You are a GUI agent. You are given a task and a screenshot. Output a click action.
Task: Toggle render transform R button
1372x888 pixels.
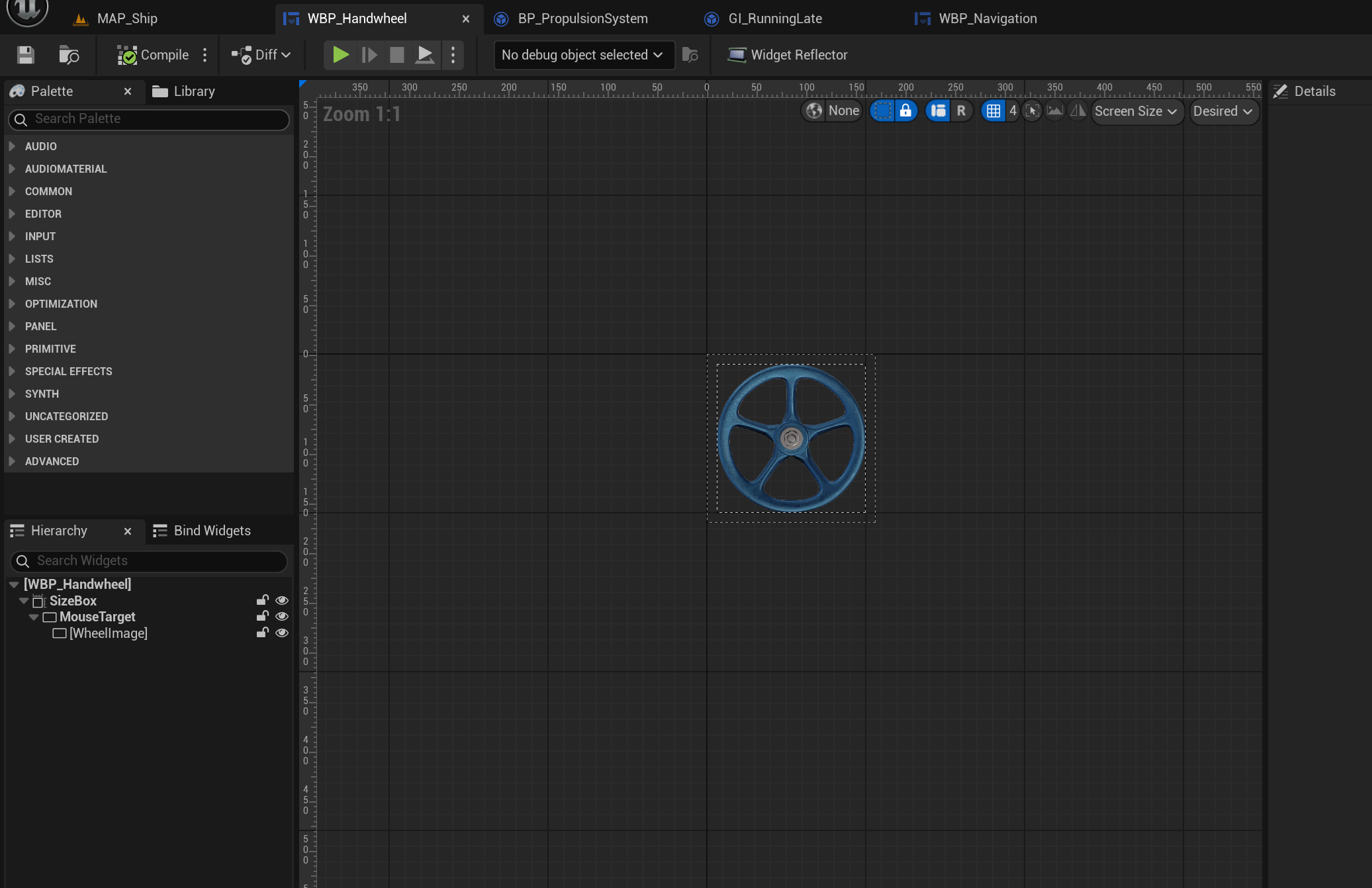pyautogui.click(x=961, y=111)
